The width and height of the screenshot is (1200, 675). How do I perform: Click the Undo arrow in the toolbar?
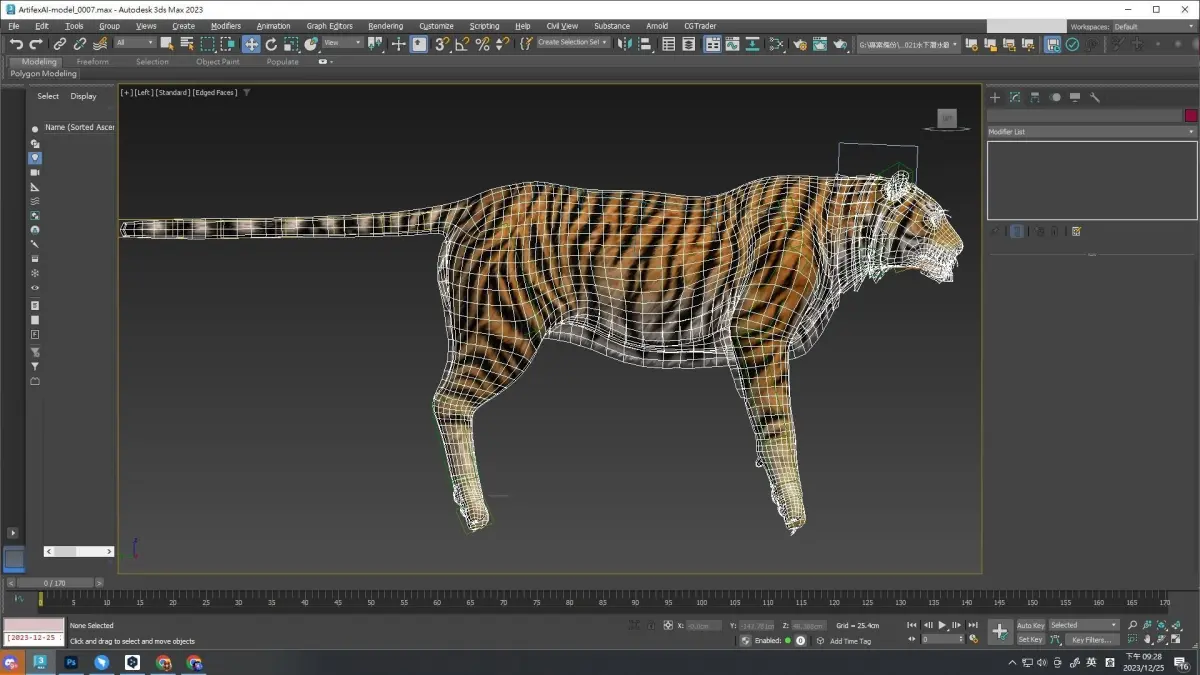16,44
